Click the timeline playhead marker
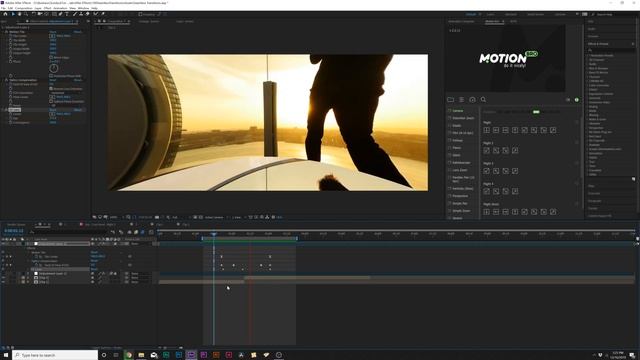Image resolution: width=640 pixels, height=360 pixels. point(213,234)
